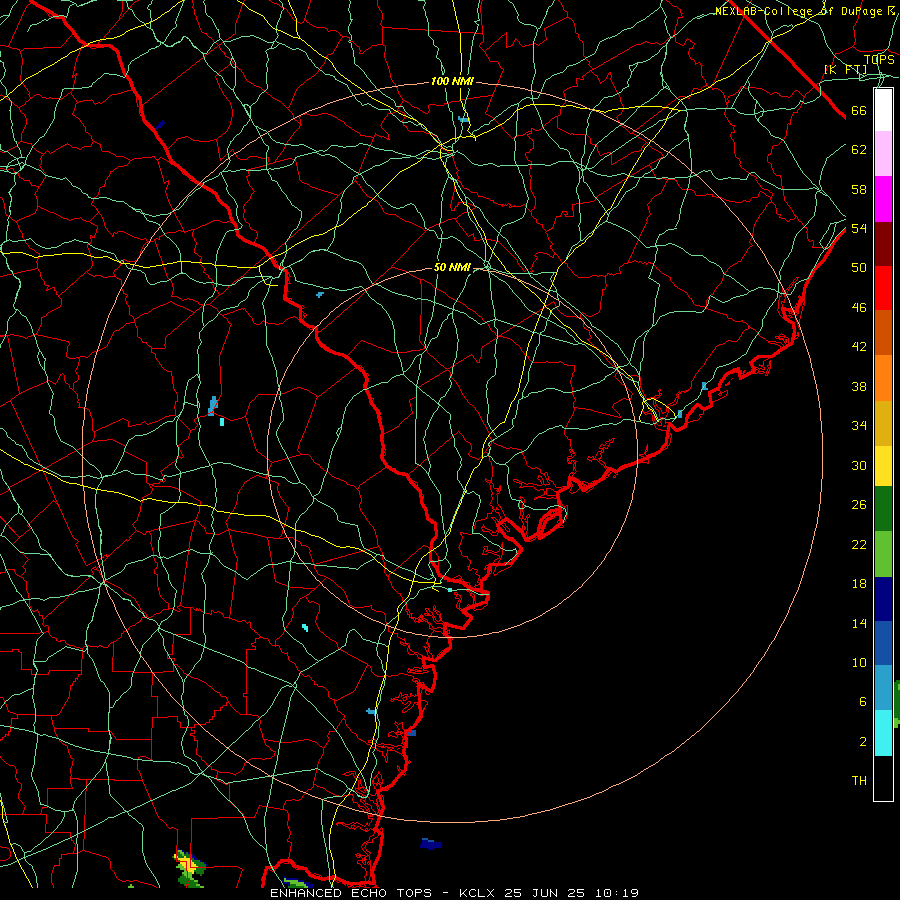Click the "10:19" time stamp
The height and width of the screenshot is (900, 900).
(615, 893)
